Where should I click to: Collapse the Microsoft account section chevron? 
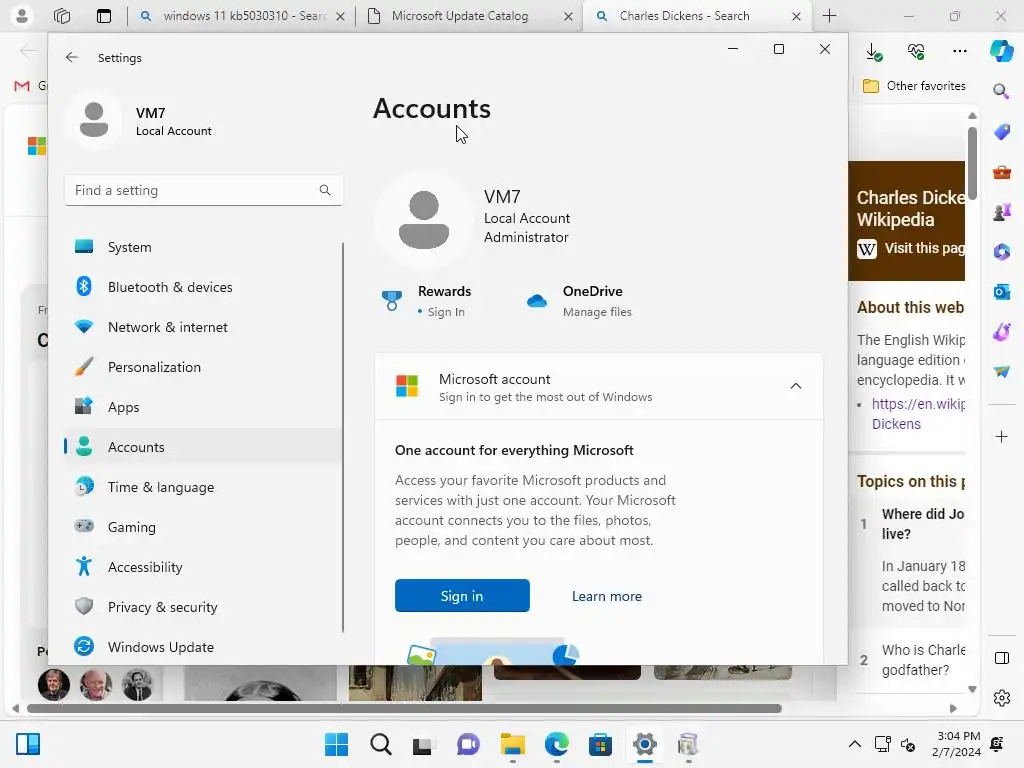(x=795, y=386)
